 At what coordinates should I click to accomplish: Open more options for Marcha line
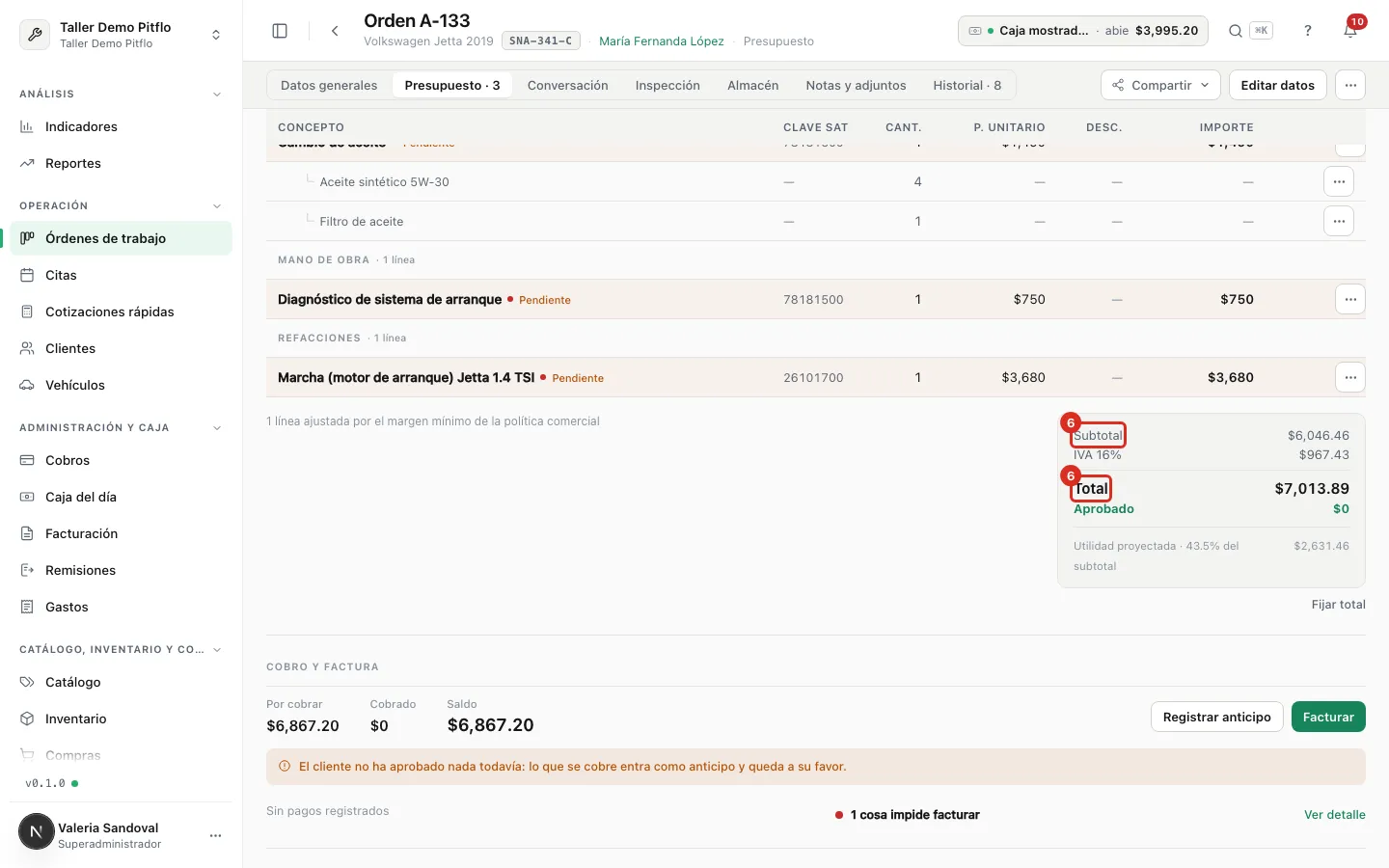1350,377
